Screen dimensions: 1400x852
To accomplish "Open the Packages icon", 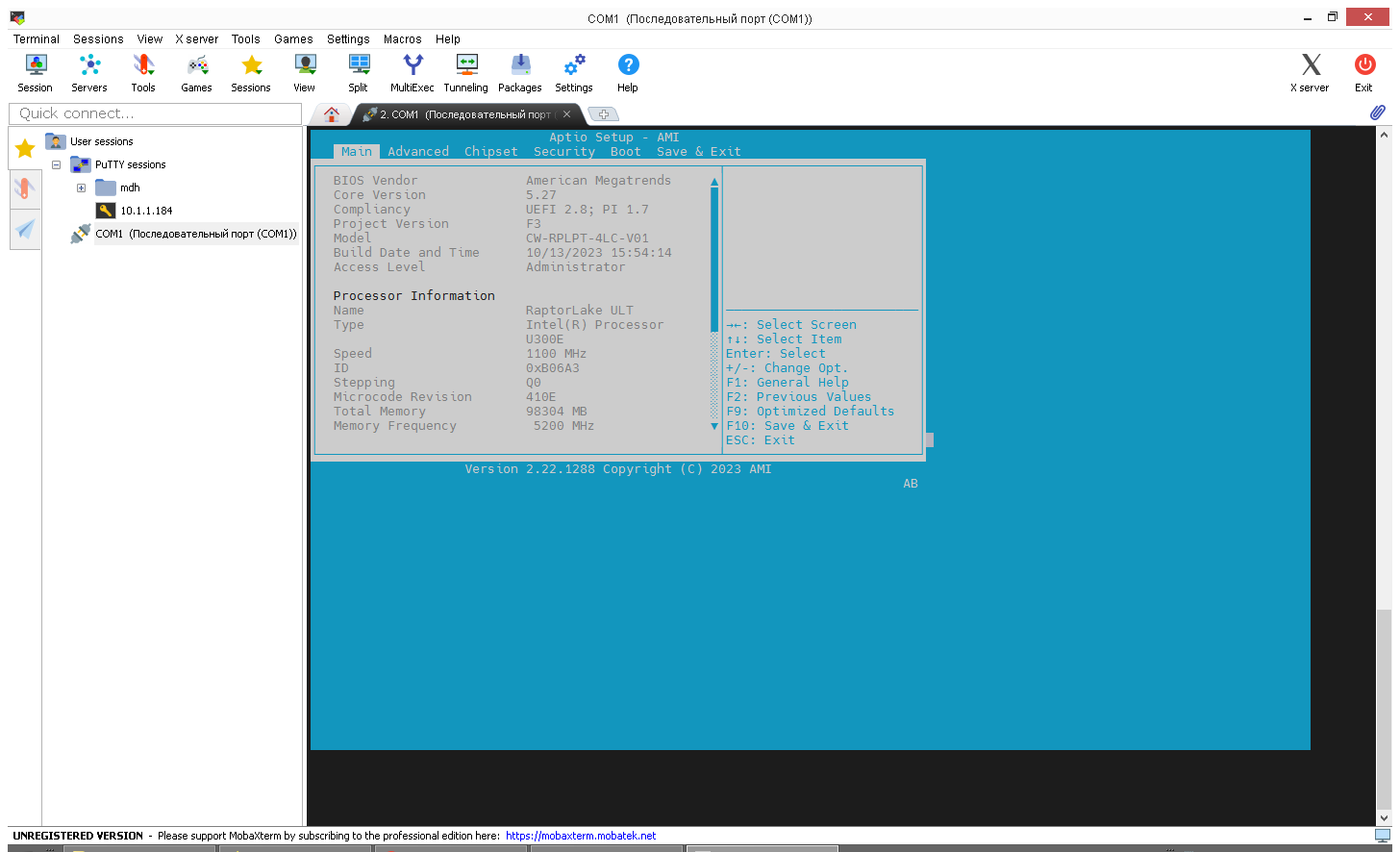I will pyautogui.click(x=520, y=73).
